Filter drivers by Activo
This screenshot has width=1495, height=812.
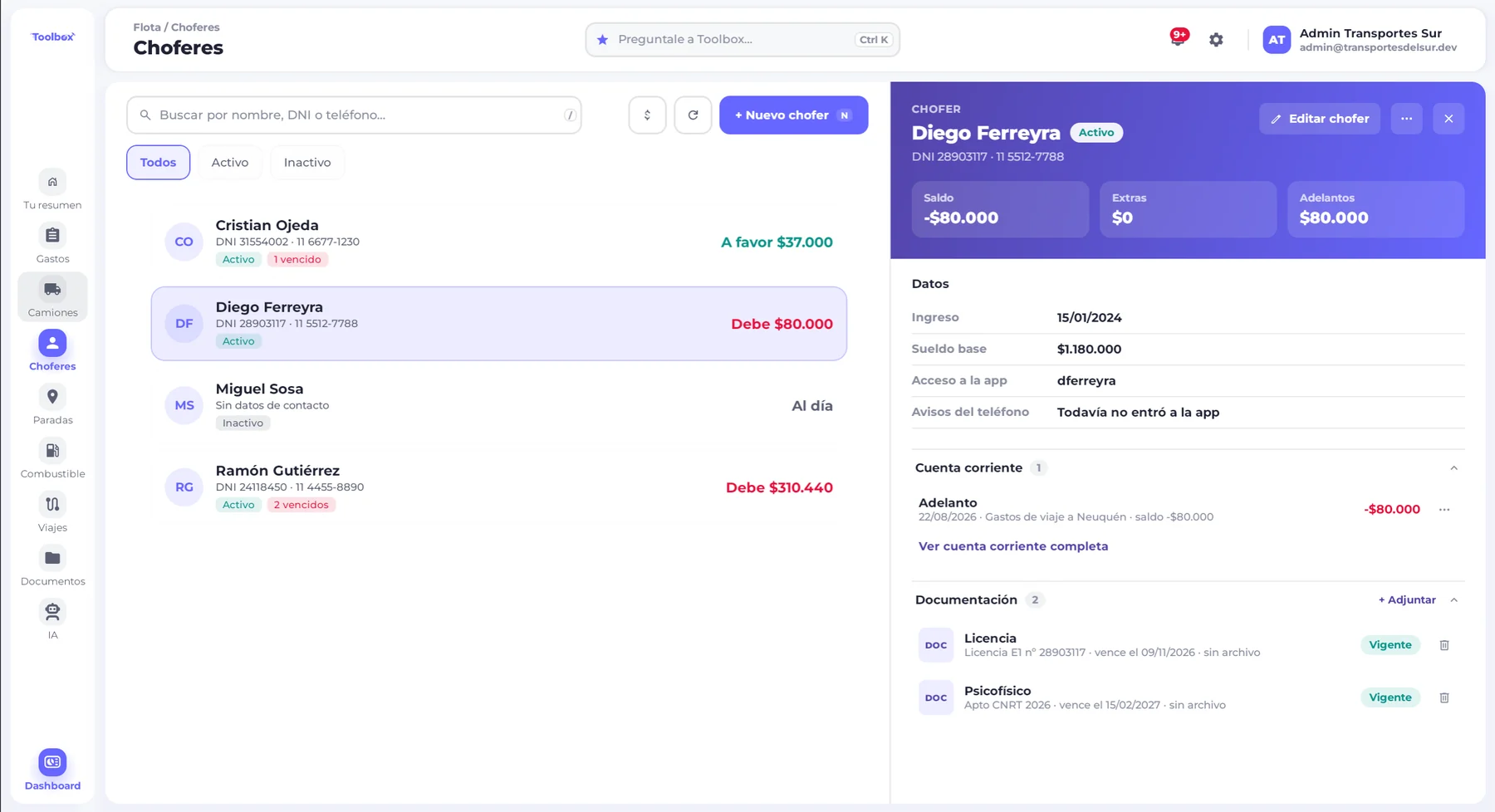tap(230, 163)
